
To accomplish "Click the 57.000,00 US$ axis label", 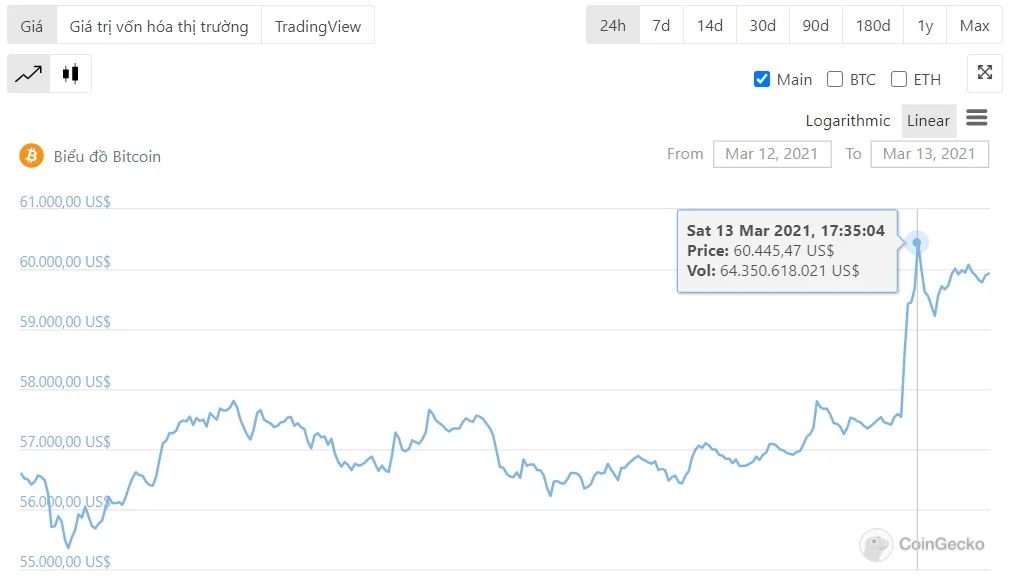I will pos(65,441).
